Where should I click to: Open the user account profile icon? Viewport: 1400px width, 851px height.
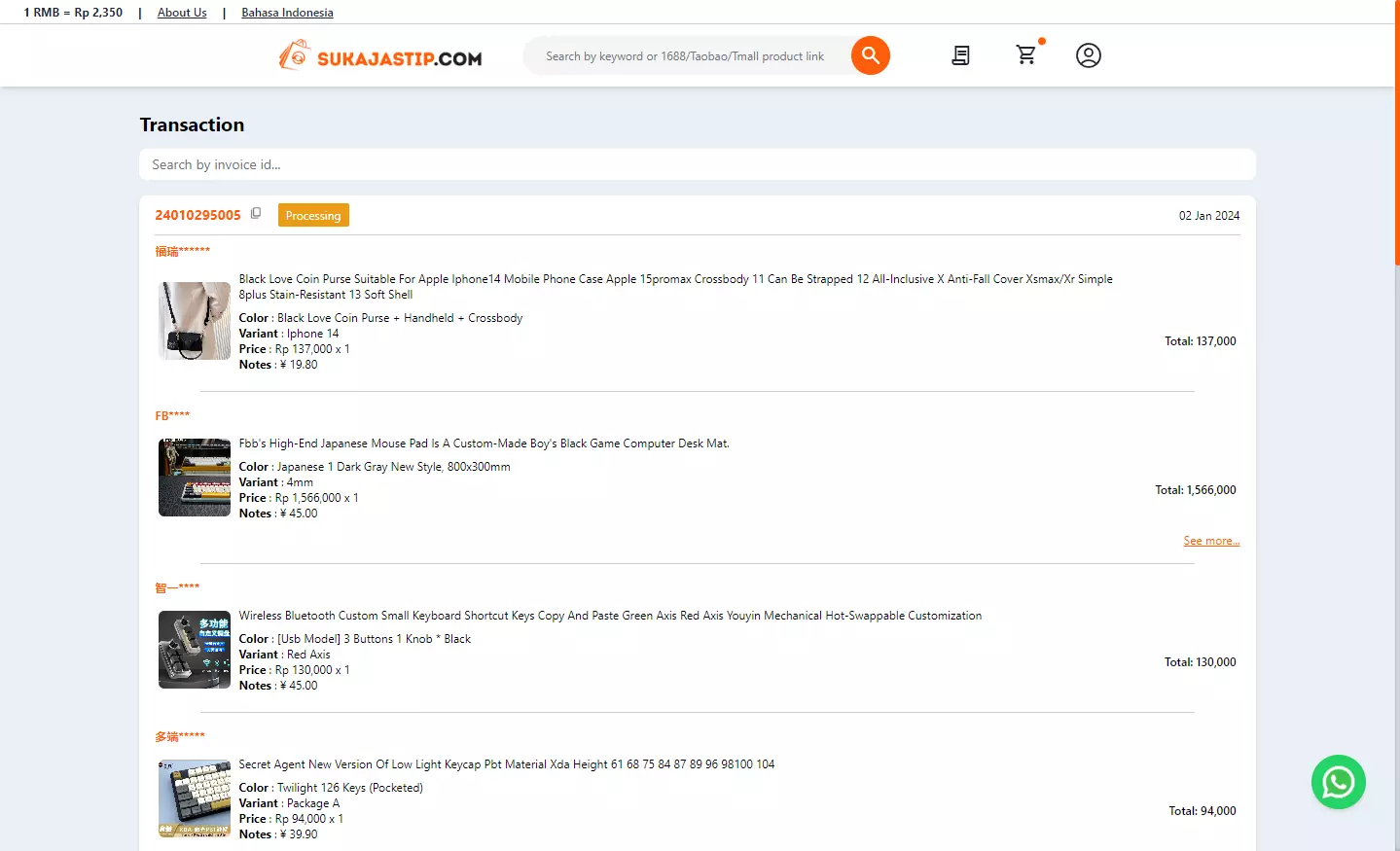pos(1089,55)
